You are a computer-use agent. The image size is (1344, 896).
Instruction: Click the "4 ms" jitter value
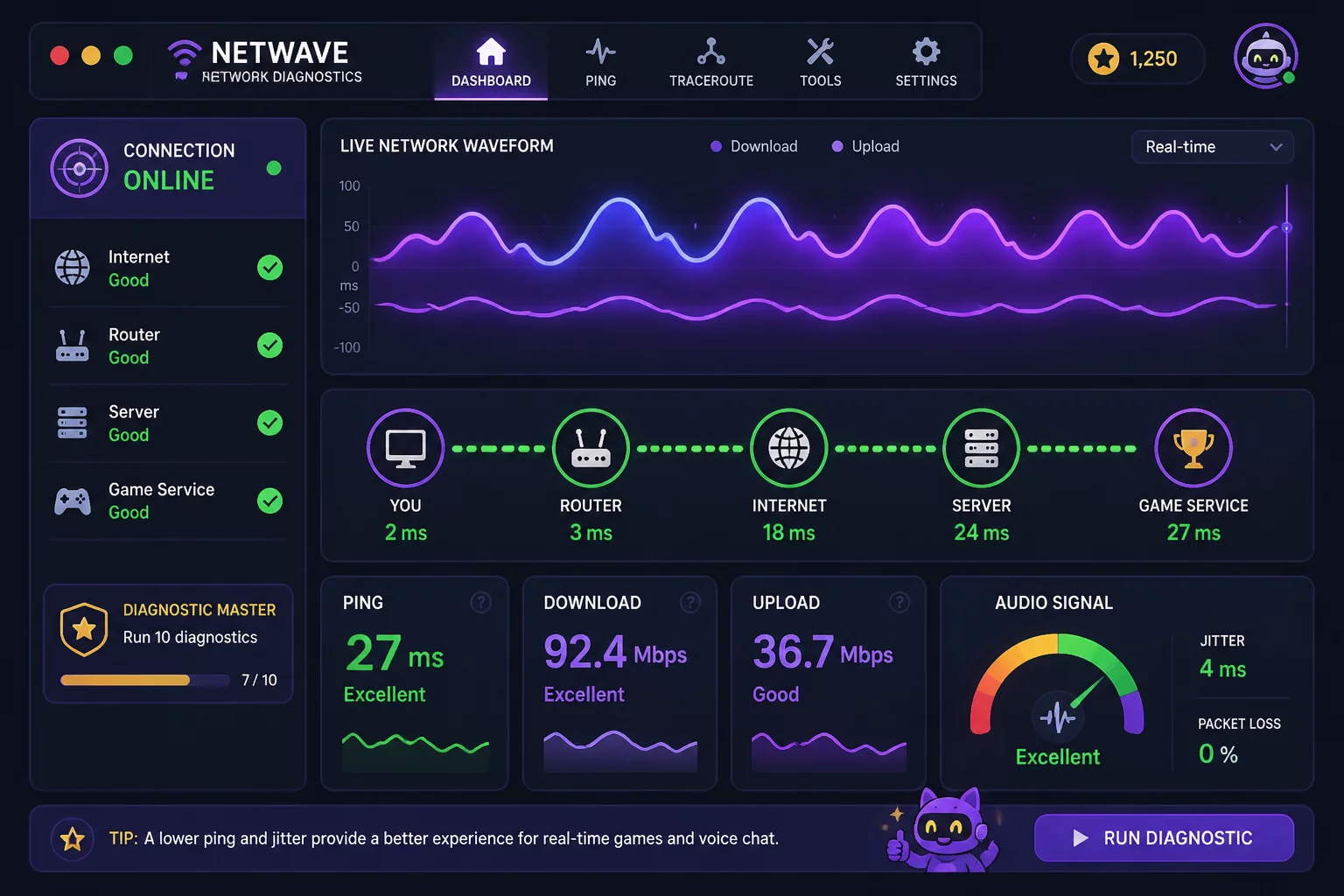1222,668
